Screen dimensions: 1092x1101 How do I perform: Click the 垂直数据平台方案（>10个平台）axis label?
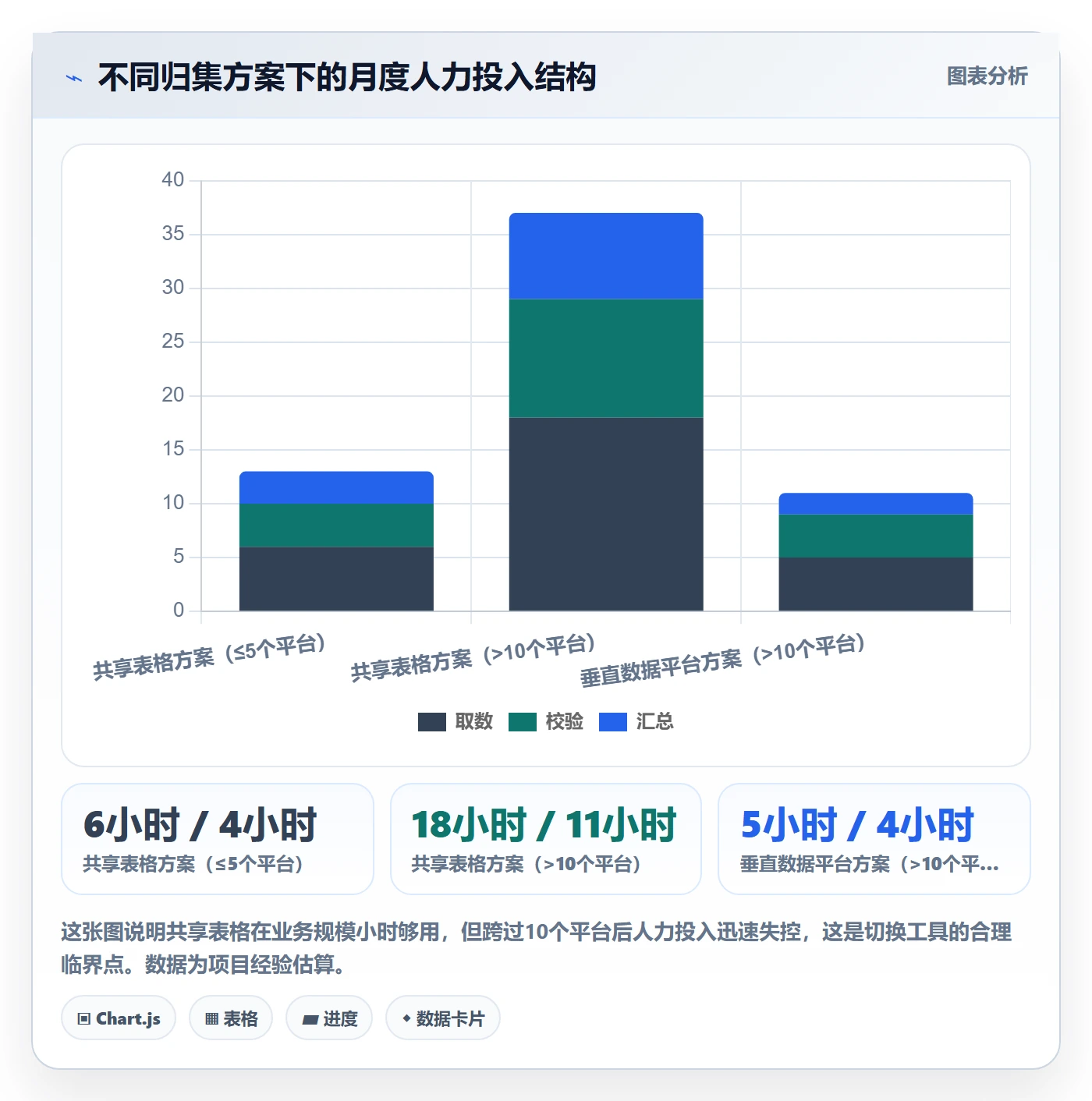click(723, 660)
